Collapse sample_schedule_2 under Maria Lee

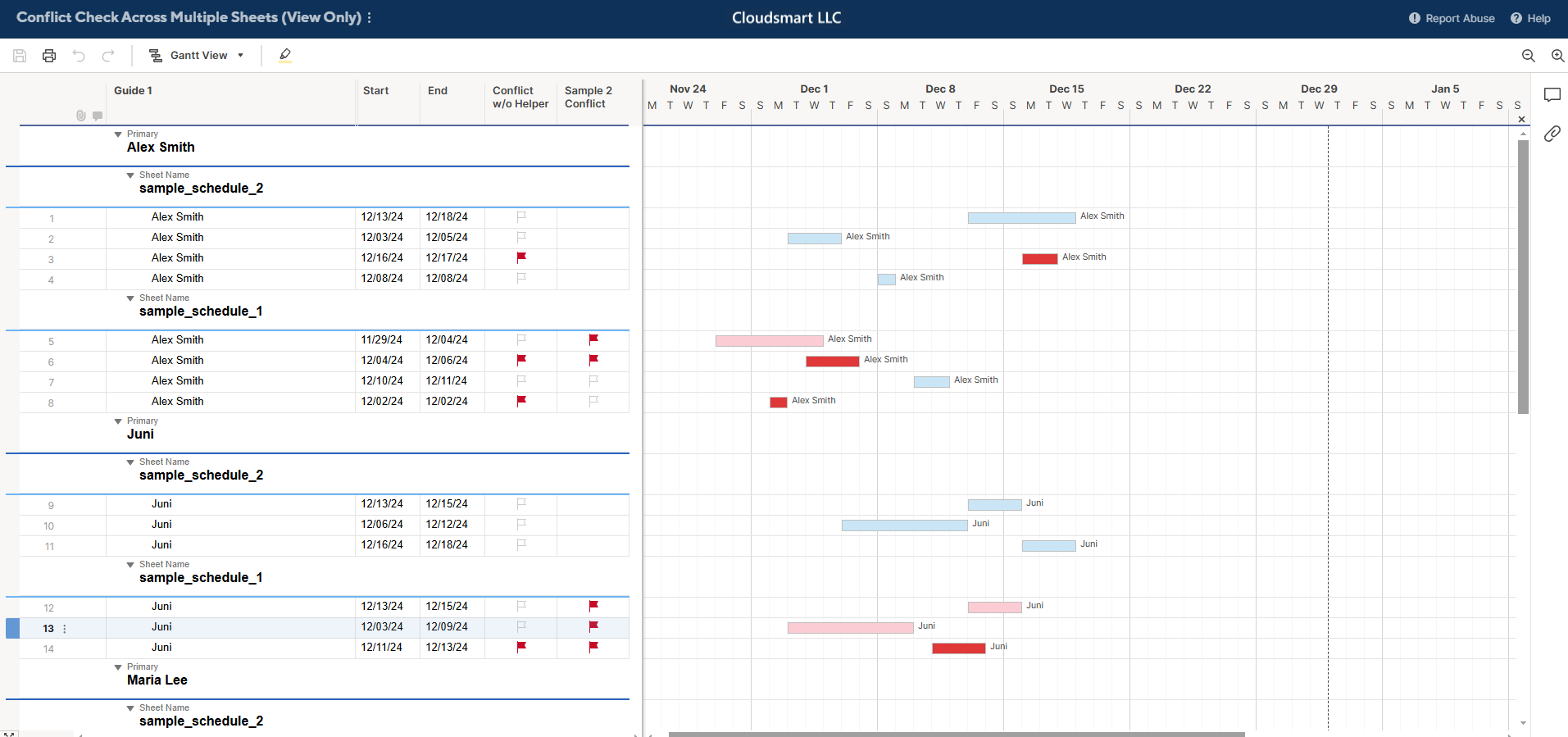point(130,708)
